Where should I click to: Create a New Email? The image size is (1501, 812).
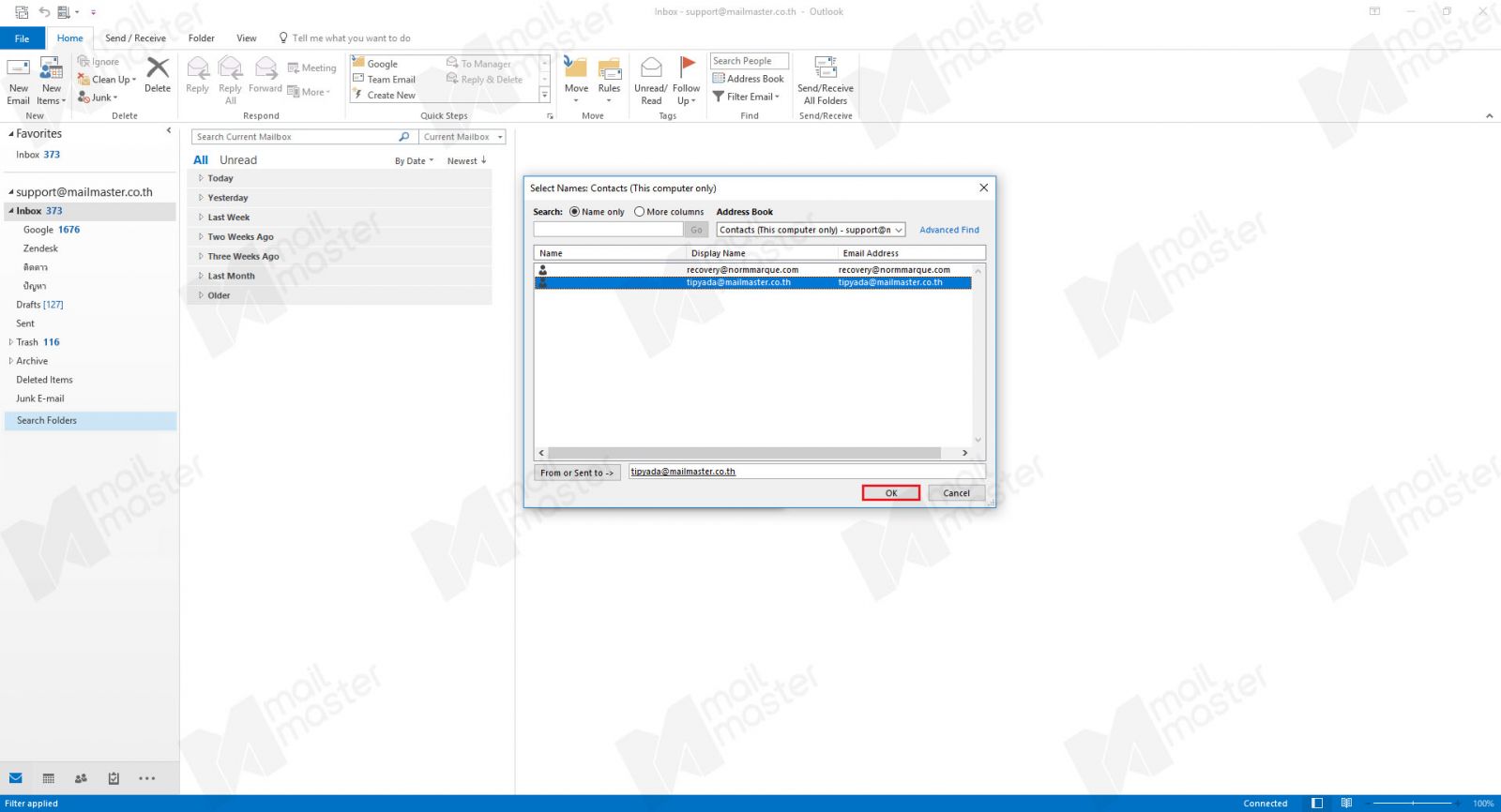[x=19, y=81]
